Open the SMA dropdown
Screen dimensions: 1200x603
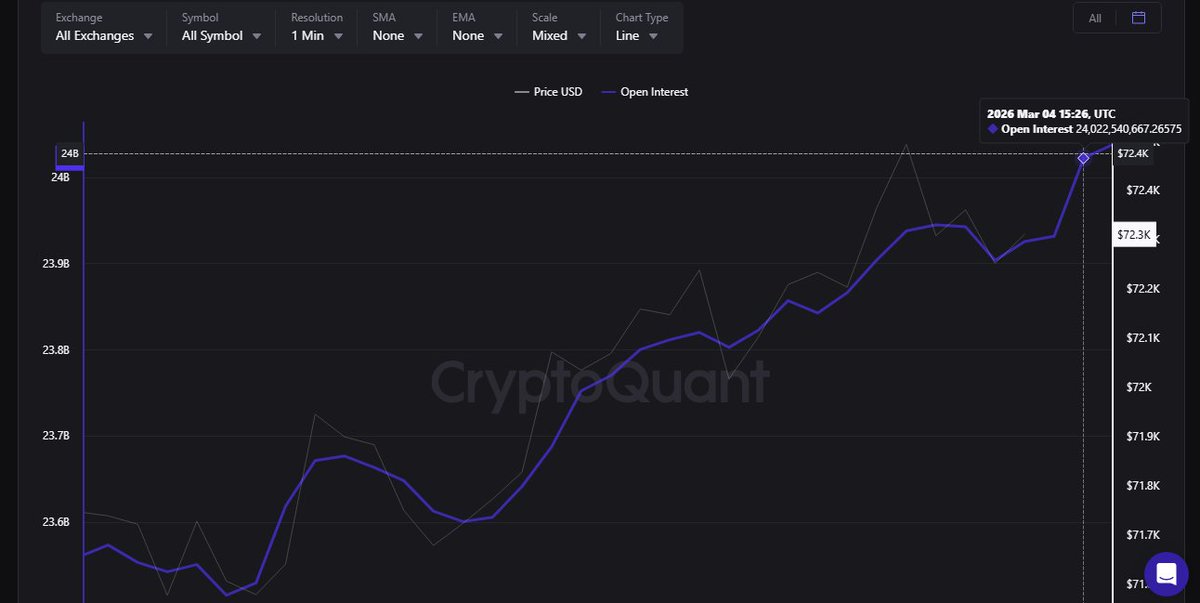point(397,36)
